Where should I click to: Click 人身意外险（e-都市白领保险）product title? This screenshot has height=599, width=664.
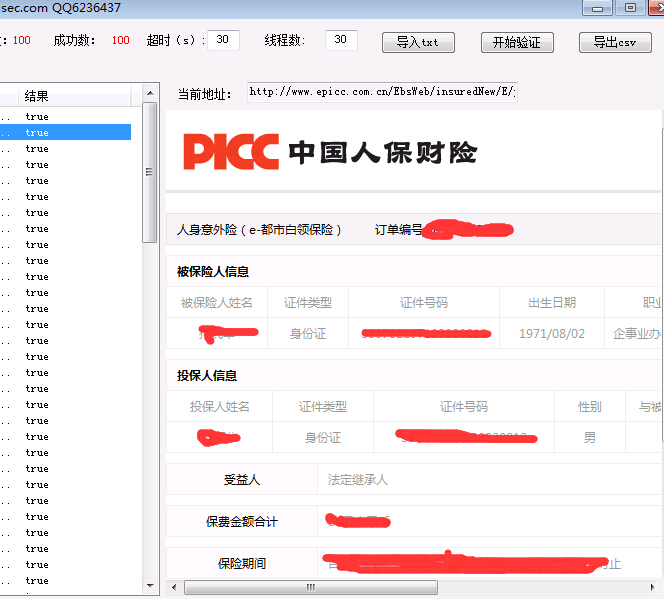259,230
